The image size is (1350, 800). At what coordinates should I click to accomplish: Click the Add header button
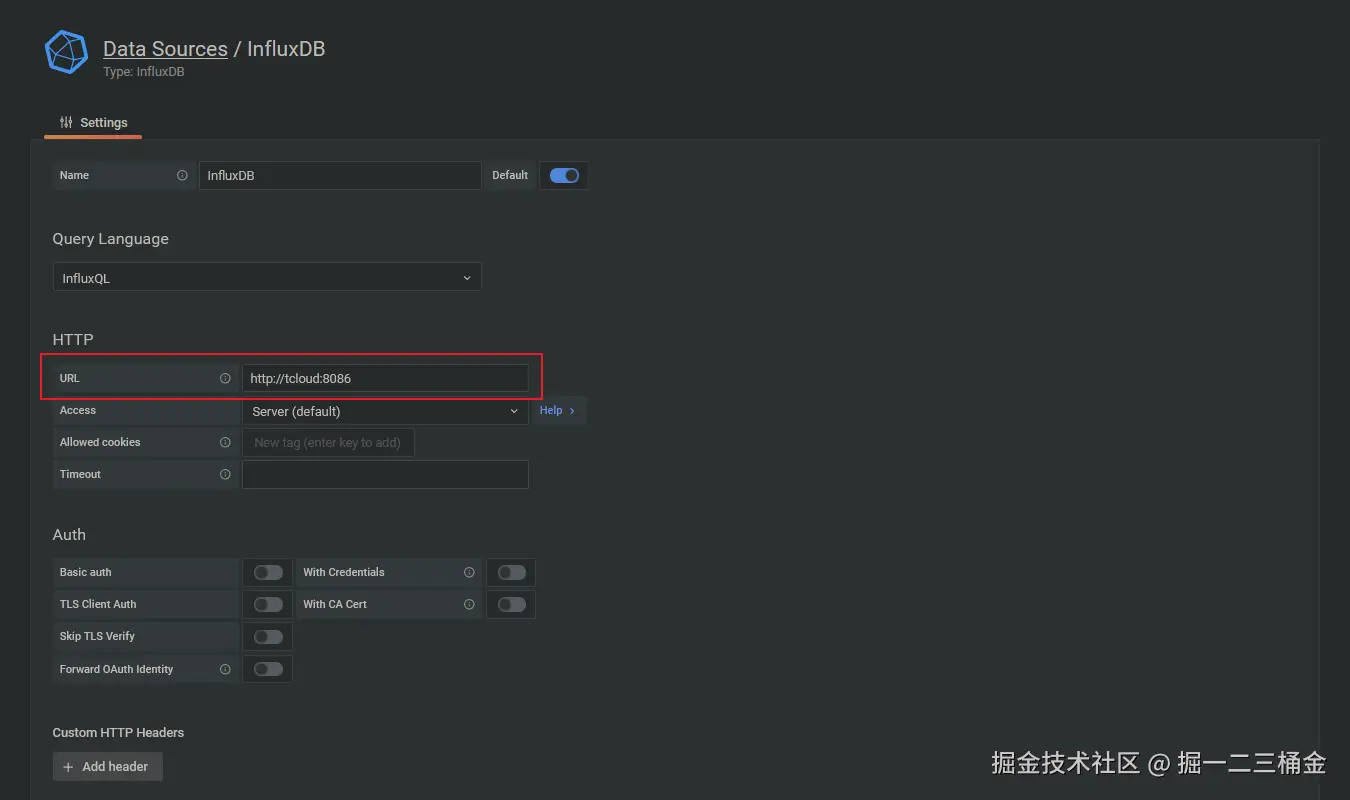(x=106, y=766)
